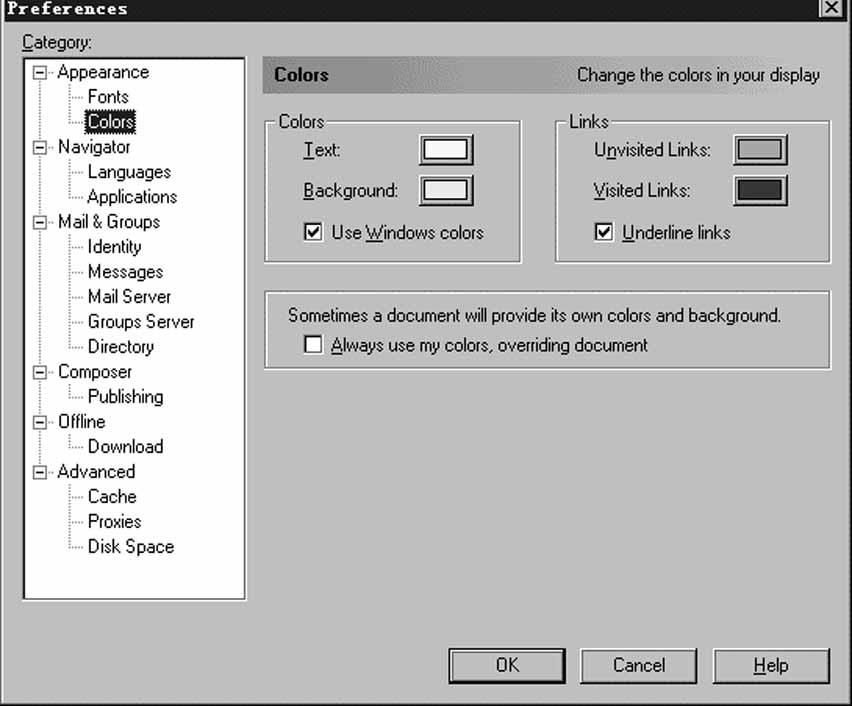Select the Composer tree item
The height and width of the screenshot is (706, 852).
point(95,372)
